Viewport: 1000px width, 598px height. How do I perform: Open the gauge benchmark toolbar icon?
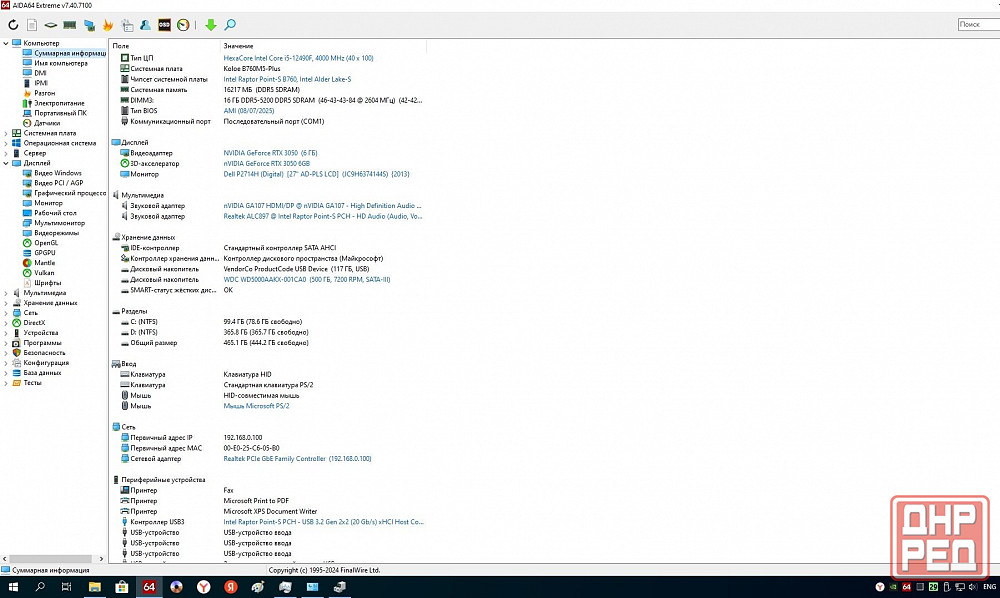(184, 24)
